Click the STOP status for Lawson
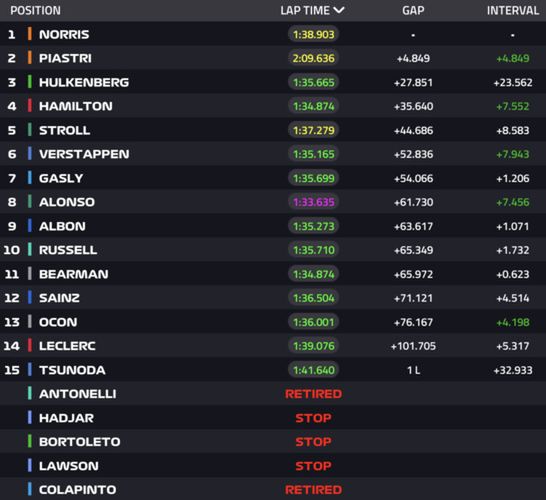This screenshot has width=546, height=500. tap(313, 466)
